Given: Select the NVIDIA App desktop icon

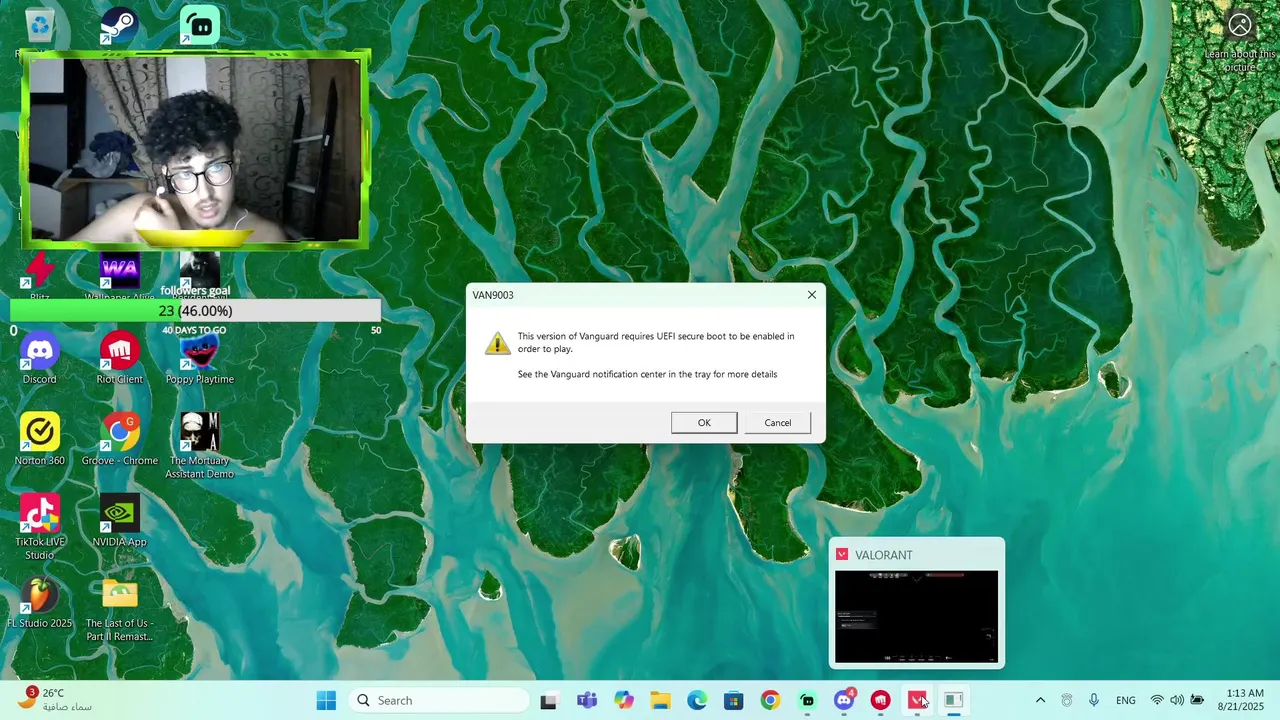Looking at the screenshot, I should point(120,521).
